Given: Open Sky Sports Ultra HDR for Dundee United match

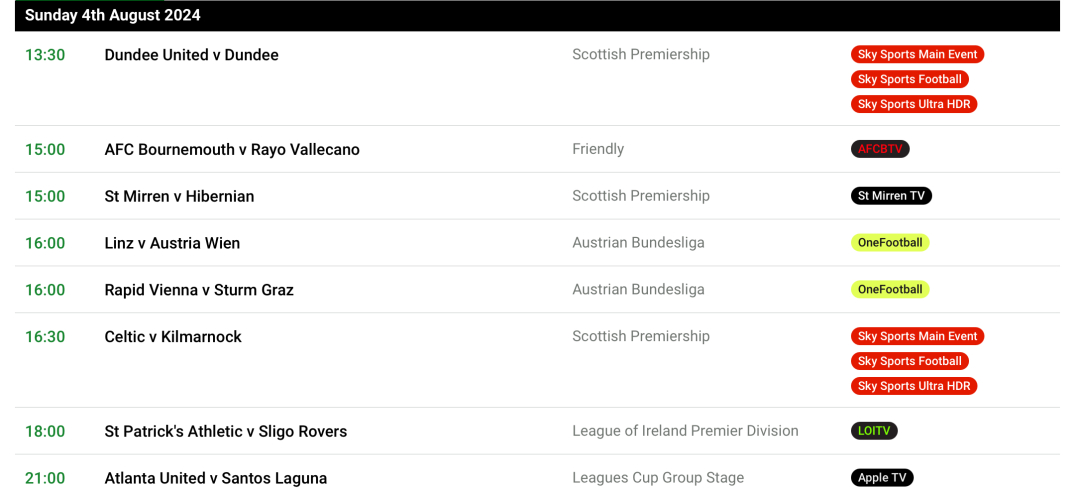Looking at the screenshot, I should coord(914,104).
